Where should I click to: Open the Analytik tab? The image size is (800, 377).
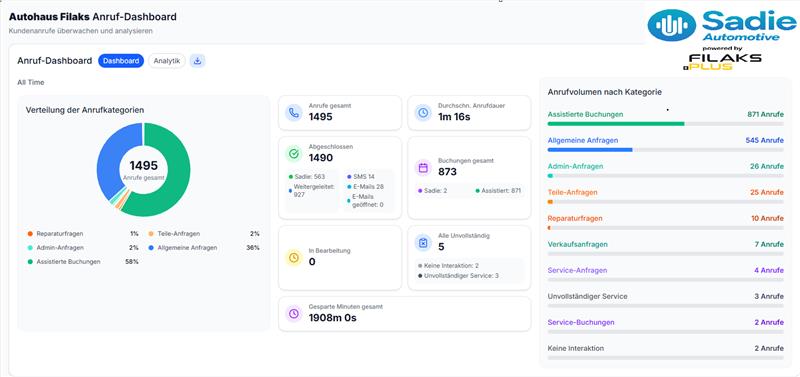[x=167, y=61]
